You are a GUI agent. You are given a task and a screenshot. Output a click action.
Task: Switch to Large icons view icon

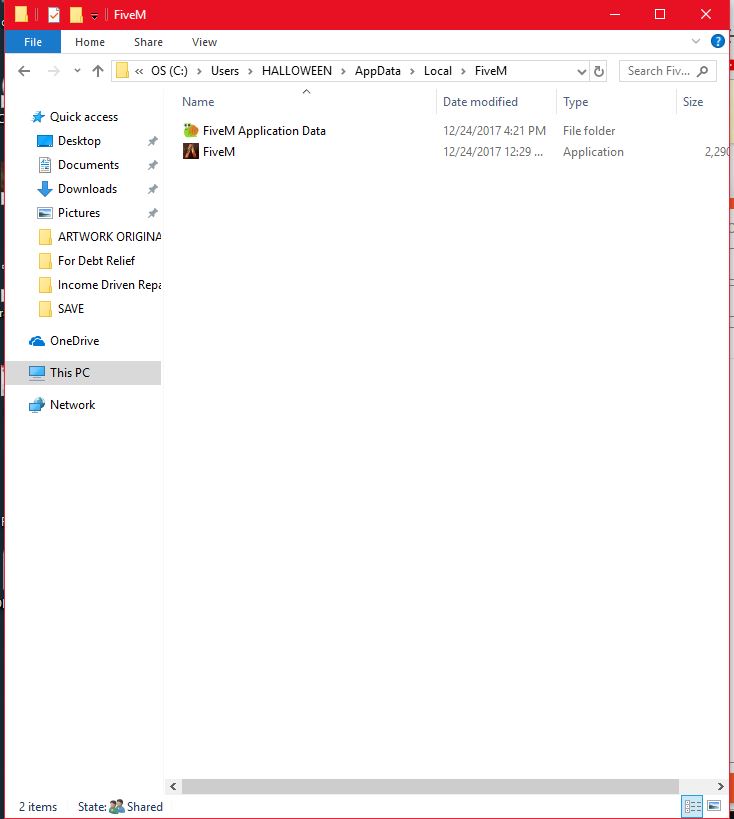pos(714,806)
